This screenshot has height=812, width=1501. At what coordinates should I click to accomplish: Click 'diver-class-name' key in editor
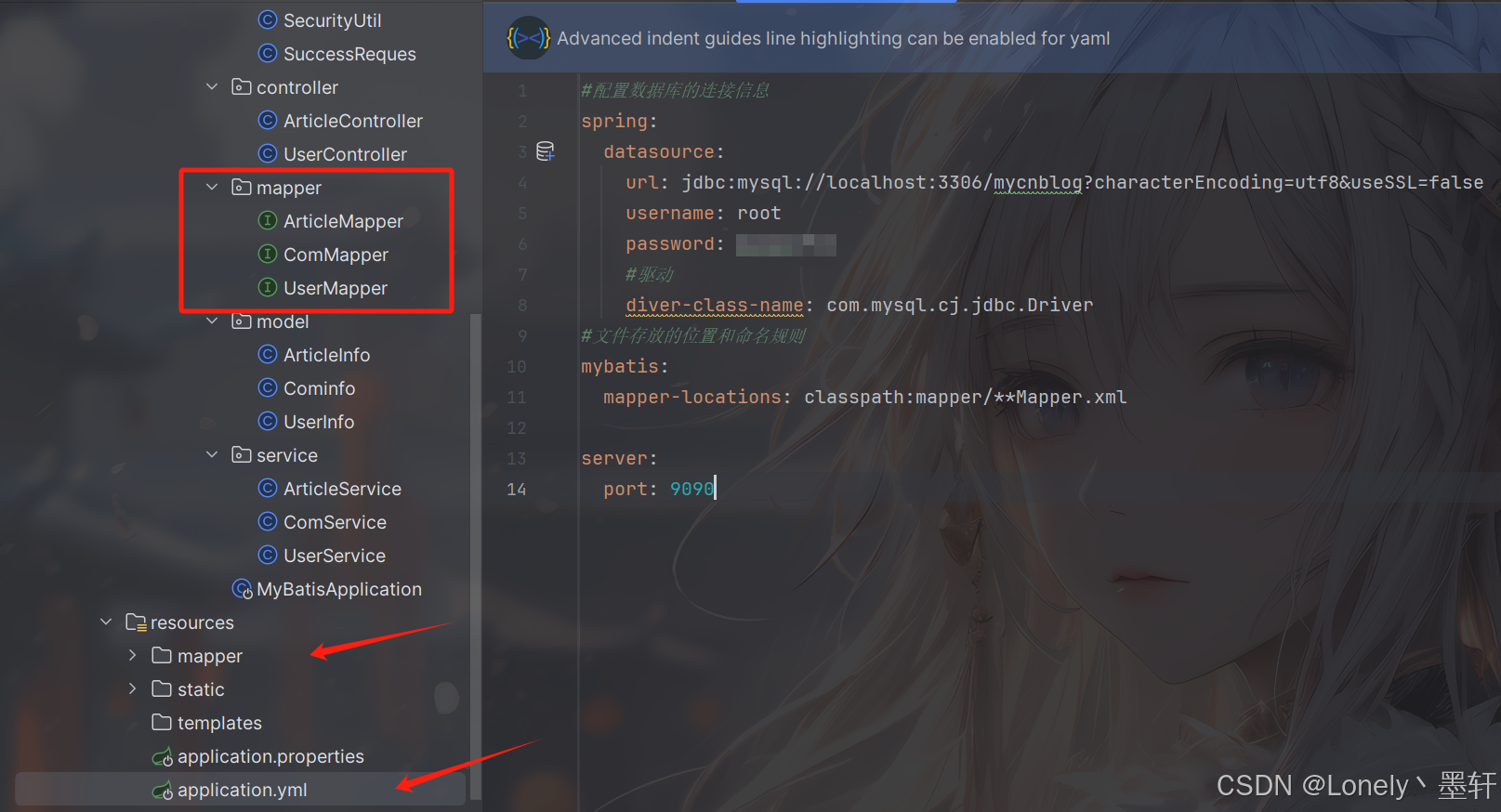[714, 305]
